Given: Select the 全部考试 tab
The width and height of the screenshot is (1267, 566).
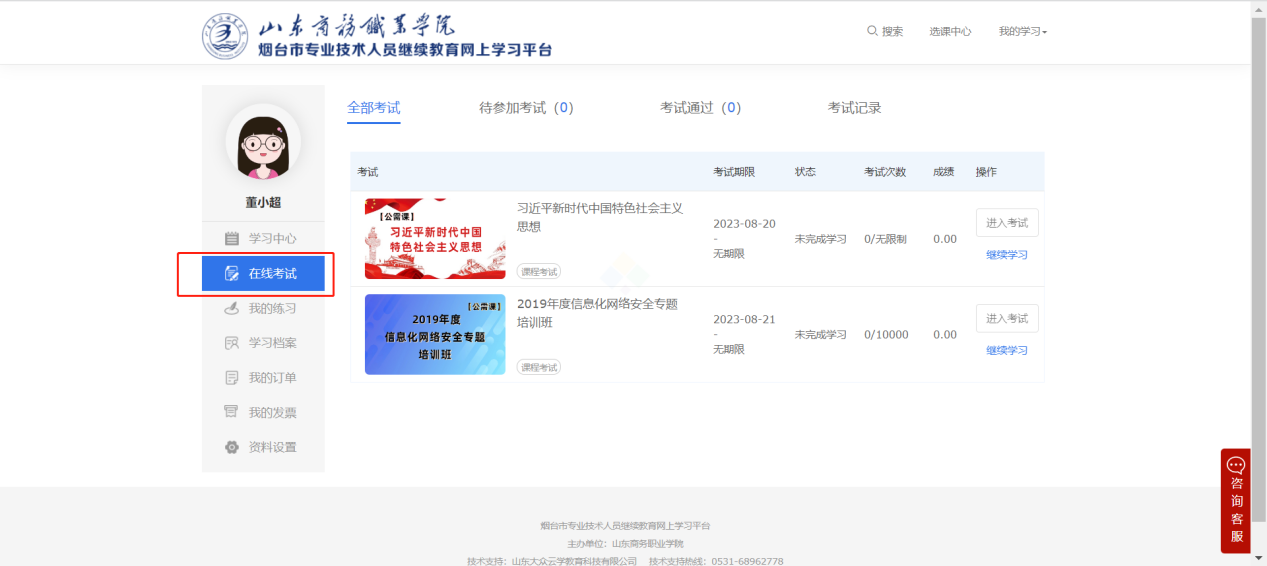Looking at the screenshot, I should [373, 108].
